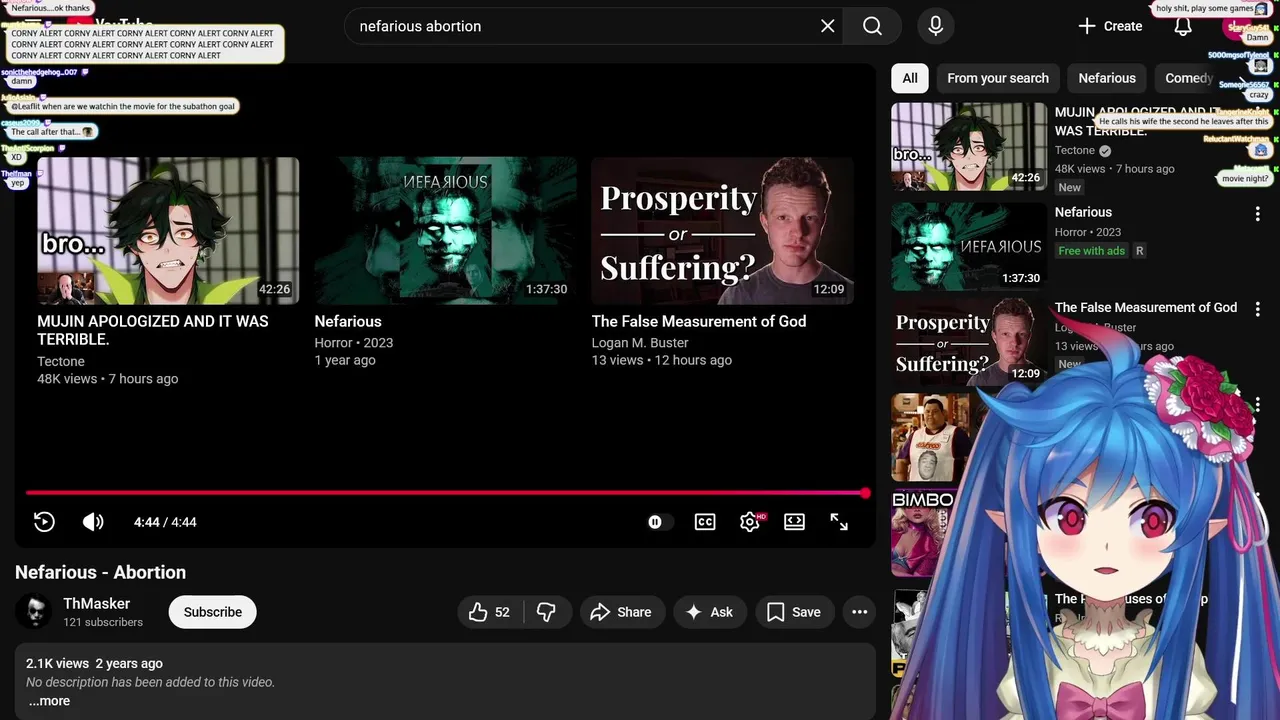Start voice search with microphone icon
Viewport: 1280px width, 720px height.
tap(935, 26)
